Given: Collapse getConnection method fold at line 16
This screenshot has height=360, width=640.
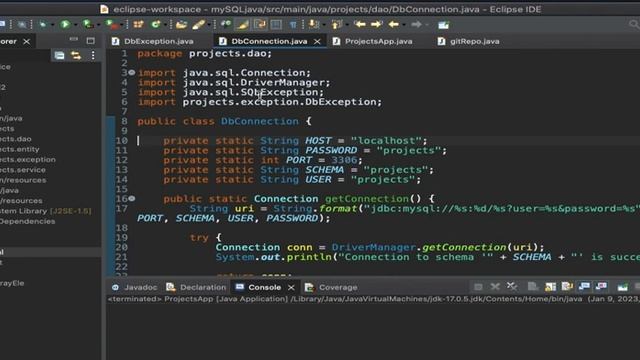Looking at the screenshot, I should (x=131, y=198).
